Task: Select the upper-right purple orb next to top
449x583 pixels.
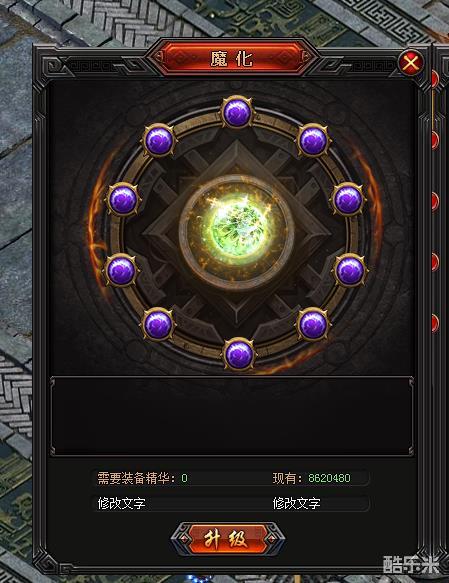Action: coord(313,141)
